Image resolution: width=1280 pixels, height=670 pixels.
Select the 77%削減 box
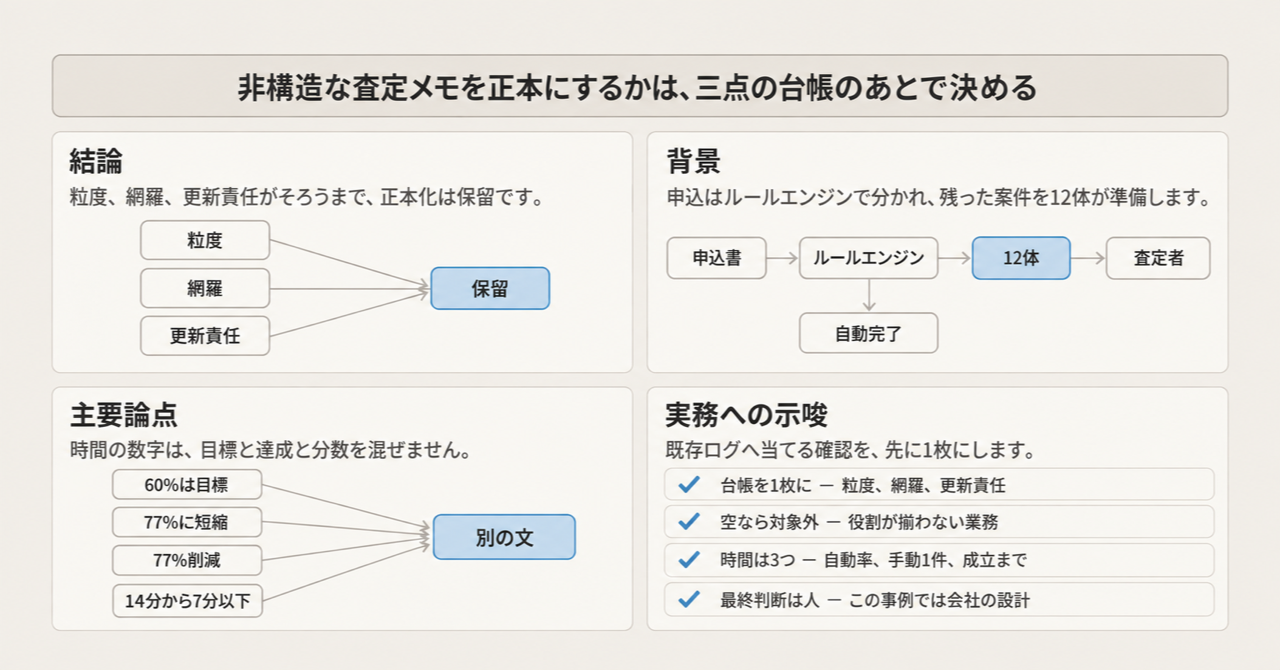pyautogui.click(x=187, y=561)
